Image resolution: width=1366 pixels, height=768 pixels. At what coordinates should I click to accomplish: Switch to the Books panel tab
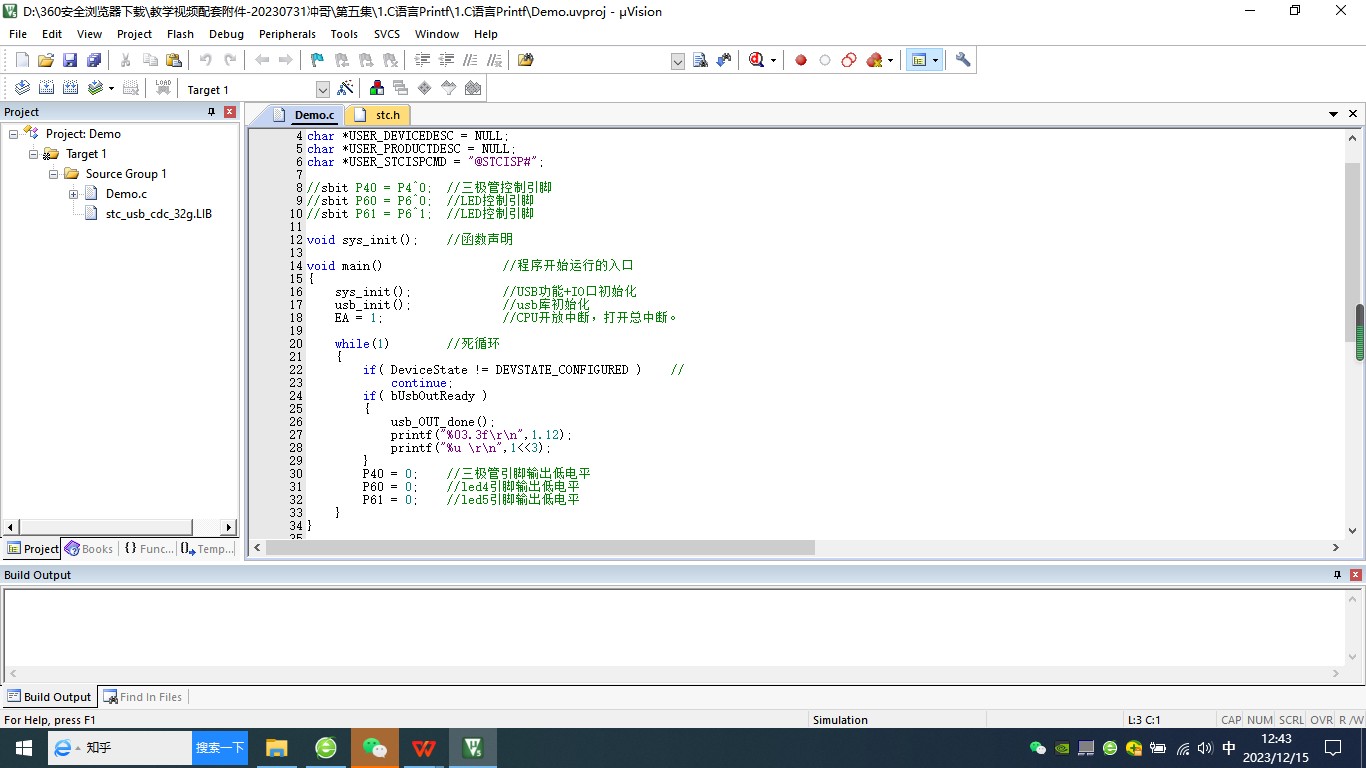89,549
